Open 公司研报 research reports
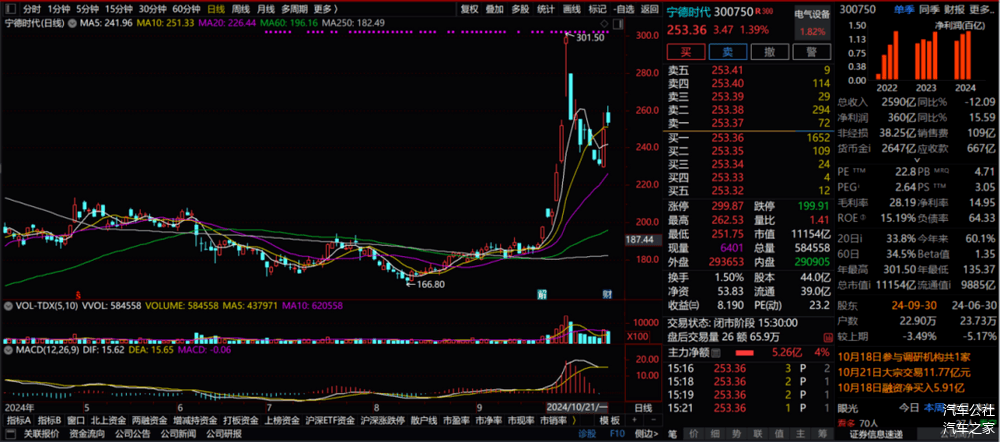Image resolution: width=1000 pixels, height=442 pixels. [x=224, y=434]
